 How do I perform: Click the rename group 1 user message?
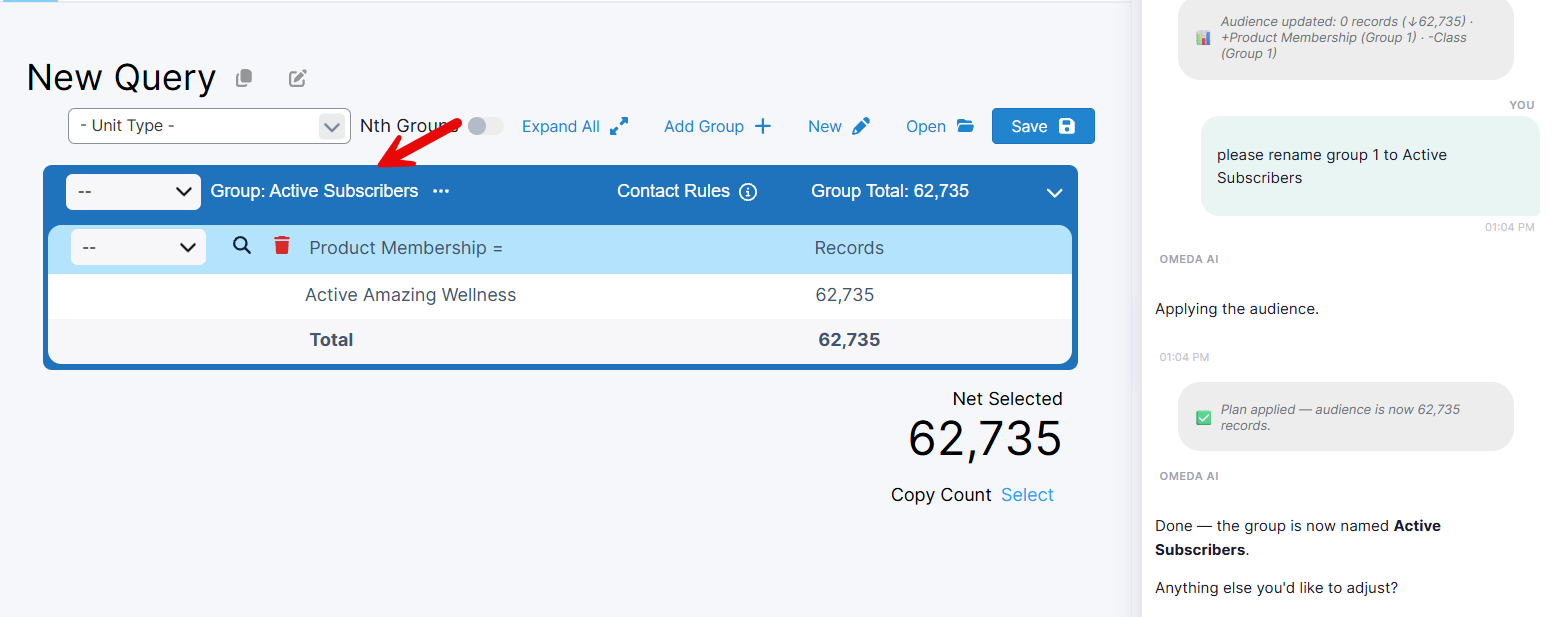point(1370,166)
